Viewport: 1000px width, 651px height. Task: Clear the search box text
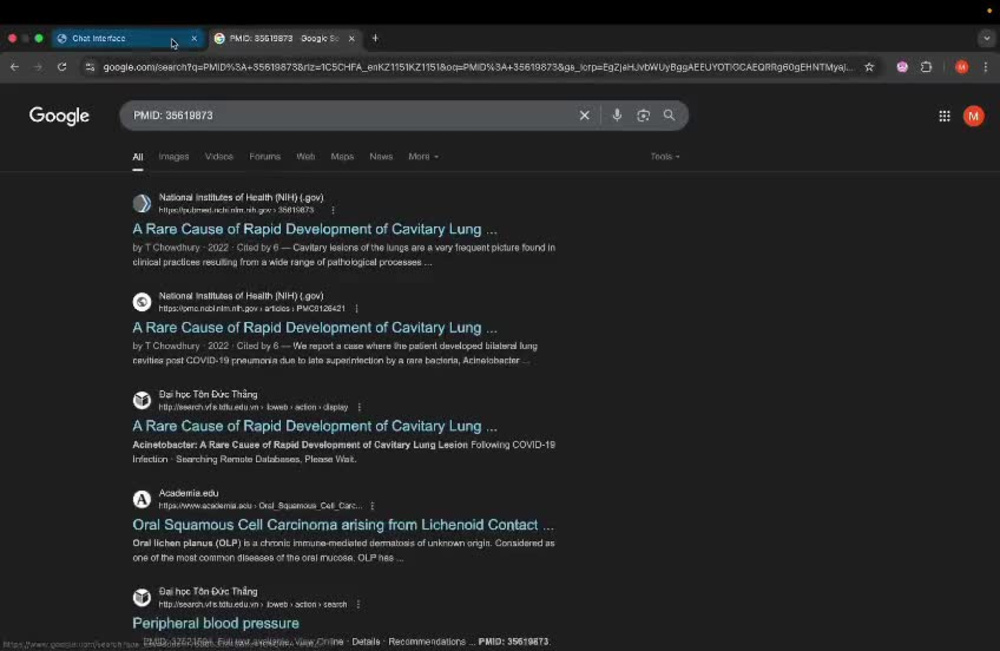point(584,115)
